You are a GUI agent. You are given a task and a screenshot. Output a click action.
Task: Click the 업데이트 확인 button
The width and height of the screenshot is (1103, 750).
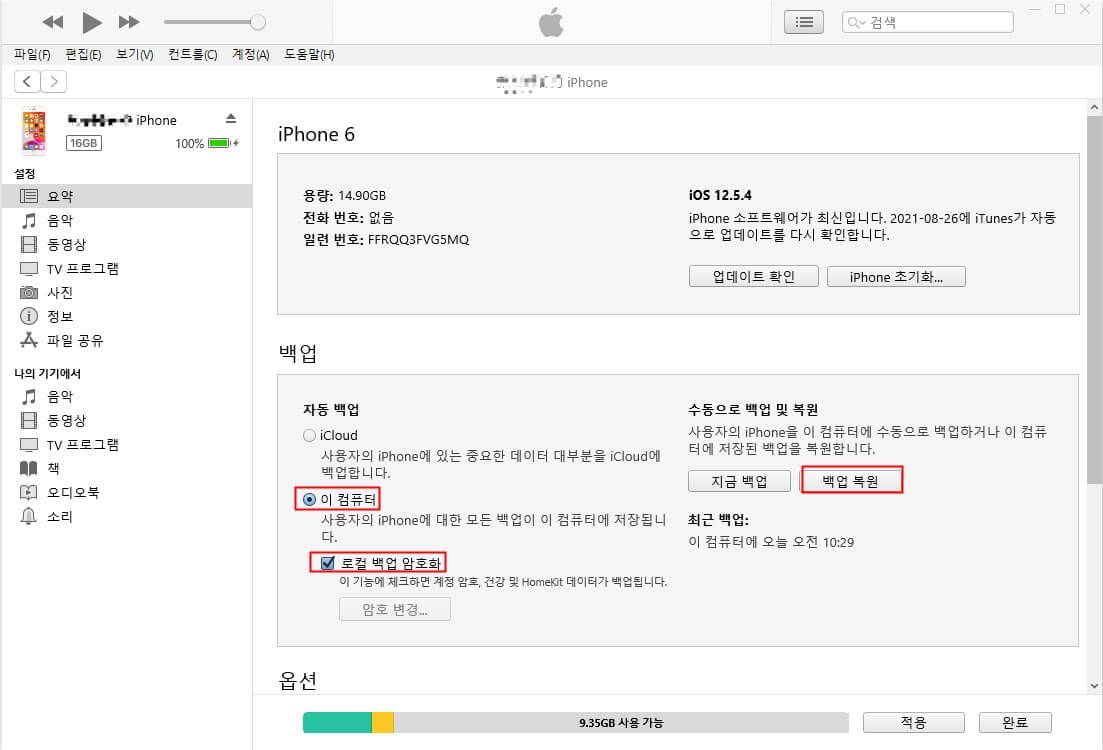(753, 277)
